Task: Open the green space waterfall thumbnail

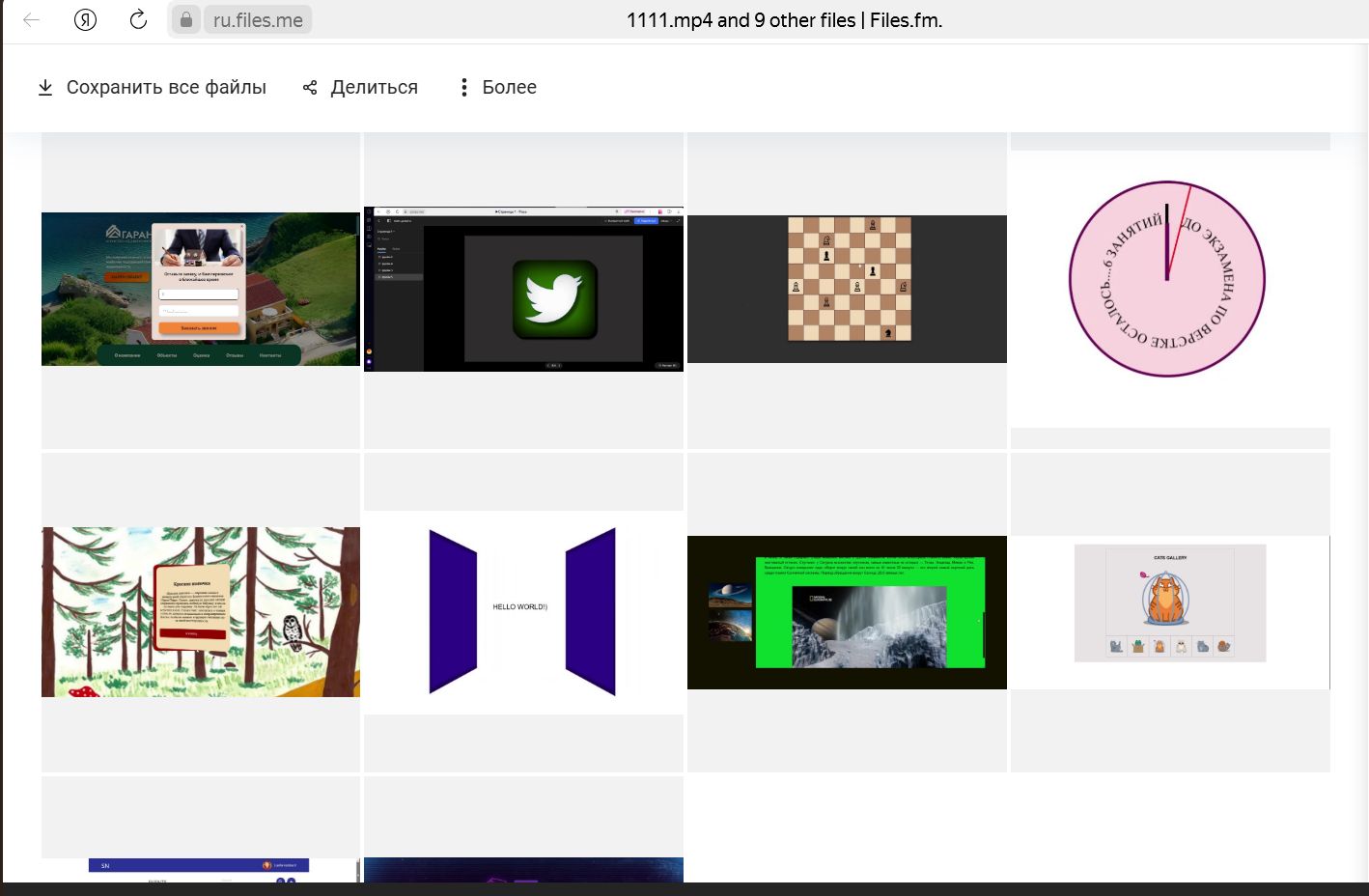Action: coord(847,612)
